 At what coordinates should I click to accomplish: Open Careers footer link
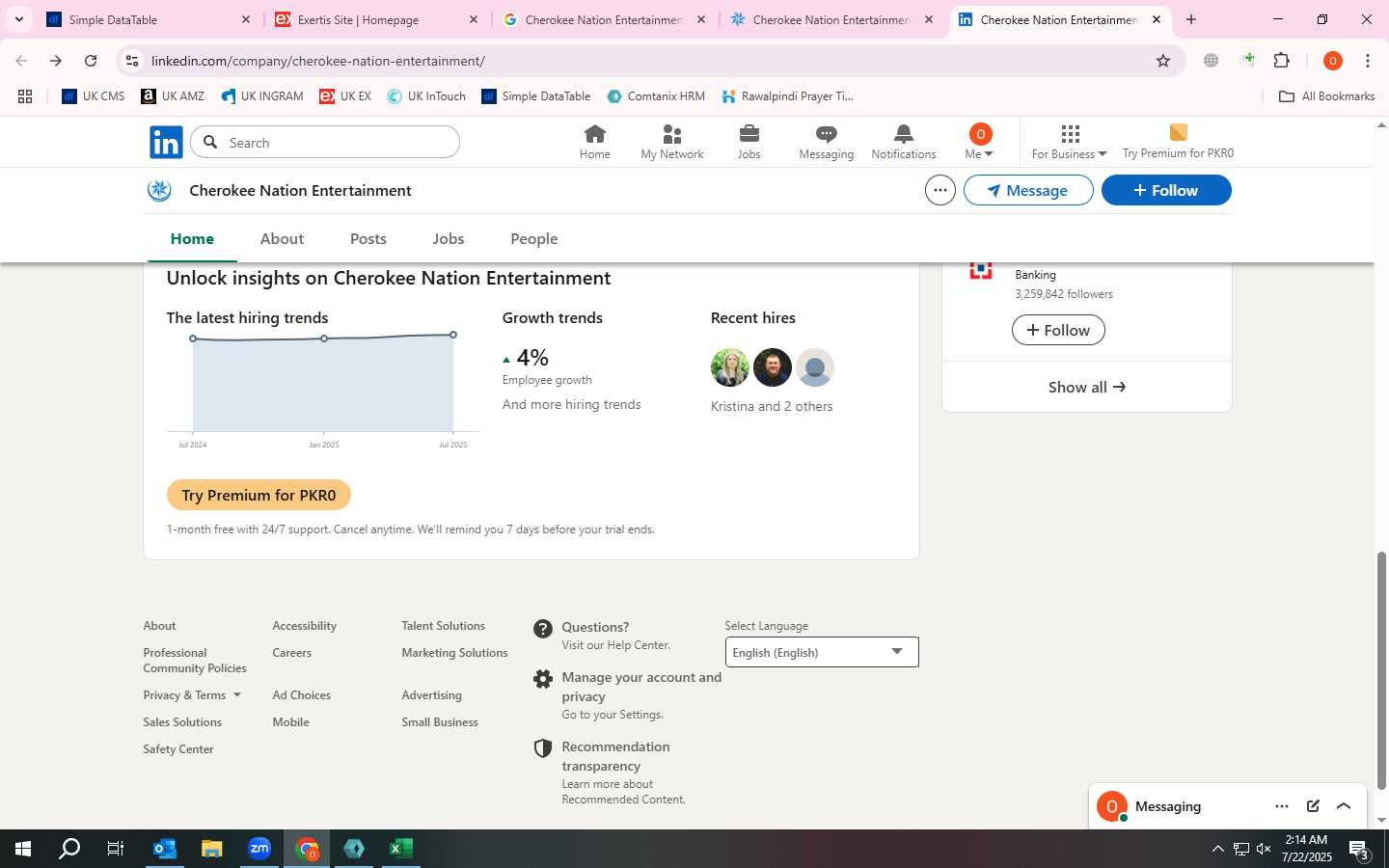pyautogui.click(x=291, y=653)
